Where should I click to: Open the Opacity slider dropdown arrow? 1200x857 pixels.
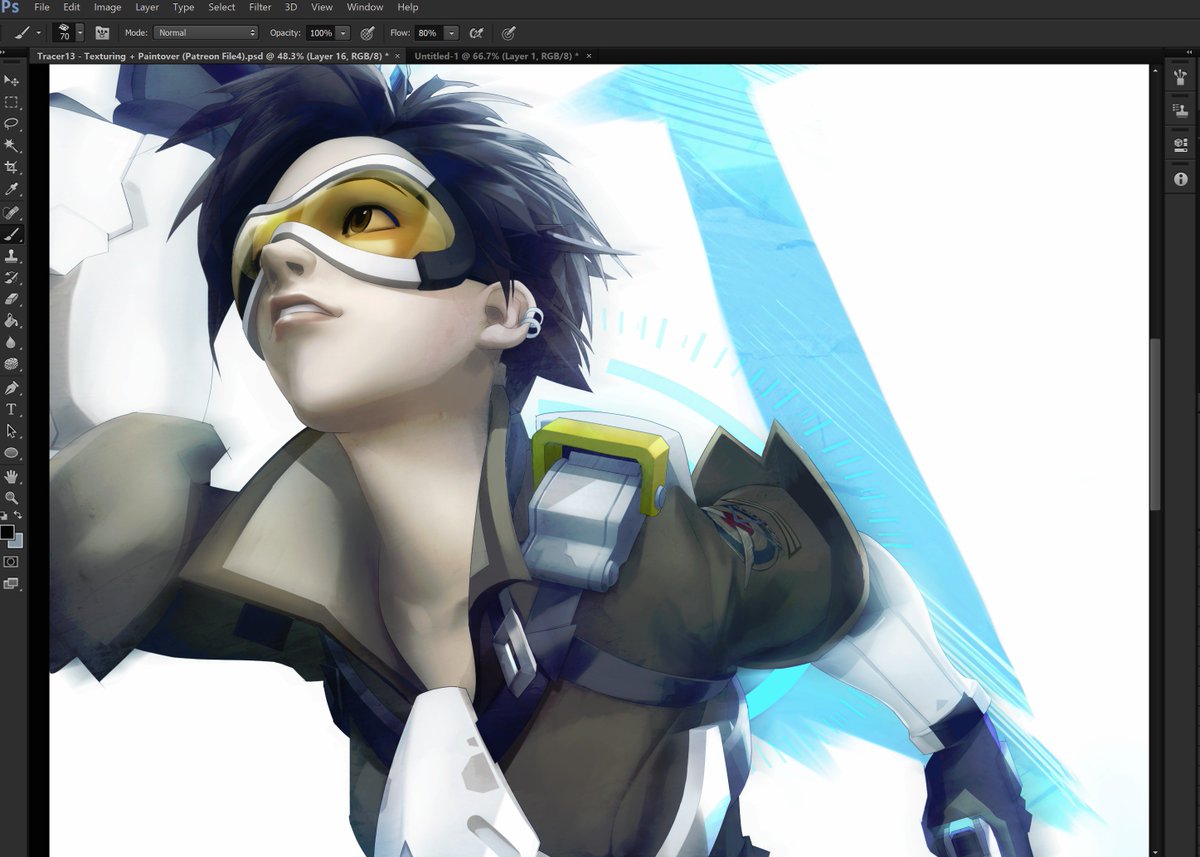[343, 33]
